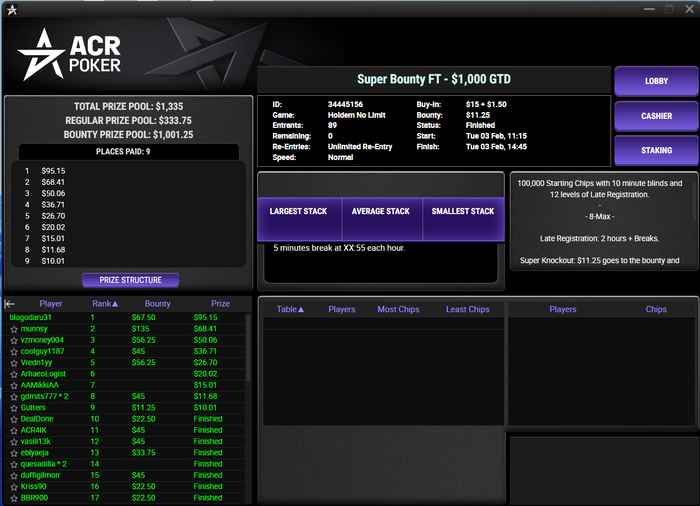Toggle favorite star for duffigilmorr
Viewport: 700px width, 506px height.
(x=14, y=476)
